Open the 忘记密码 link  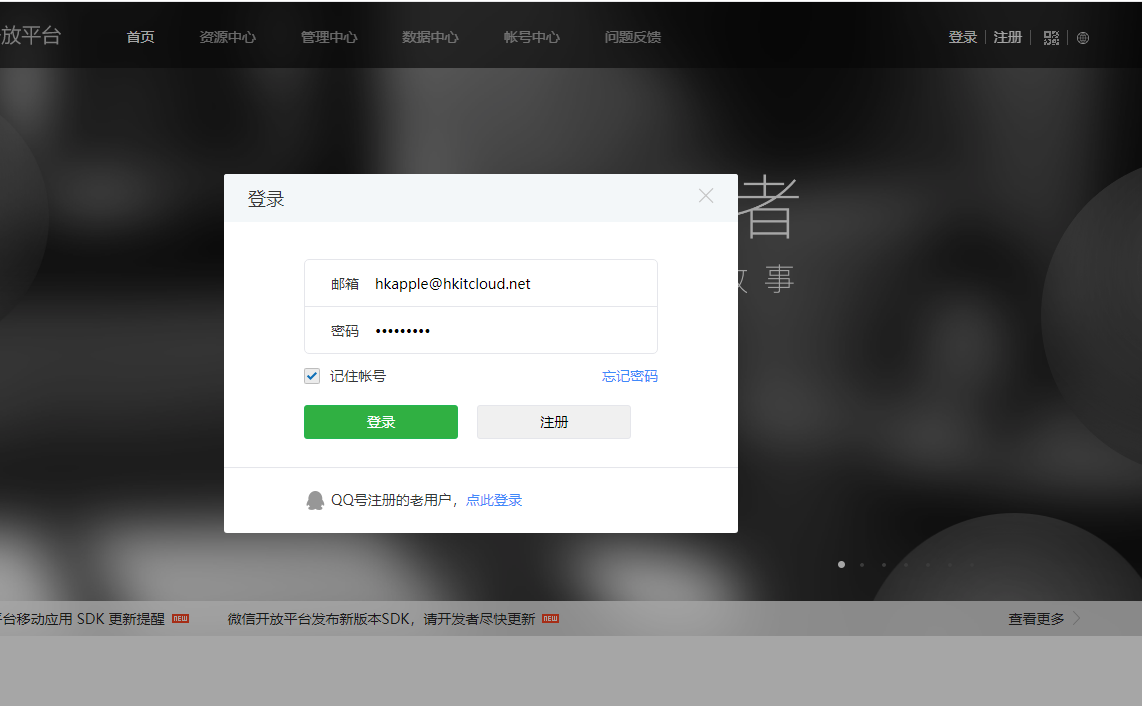(630, 376)
